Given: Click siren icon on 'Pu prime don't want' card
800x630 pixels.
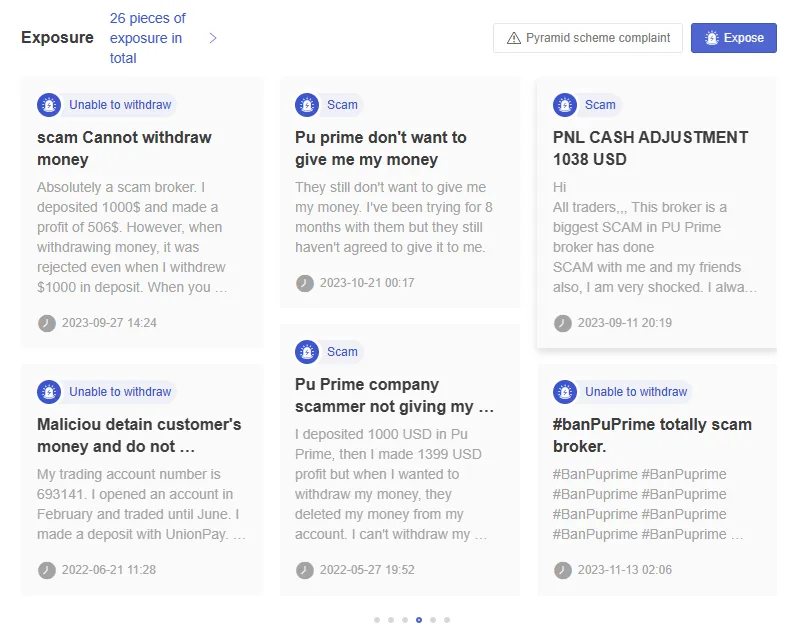Looking at the screenshot, I should tap(307, 105).
